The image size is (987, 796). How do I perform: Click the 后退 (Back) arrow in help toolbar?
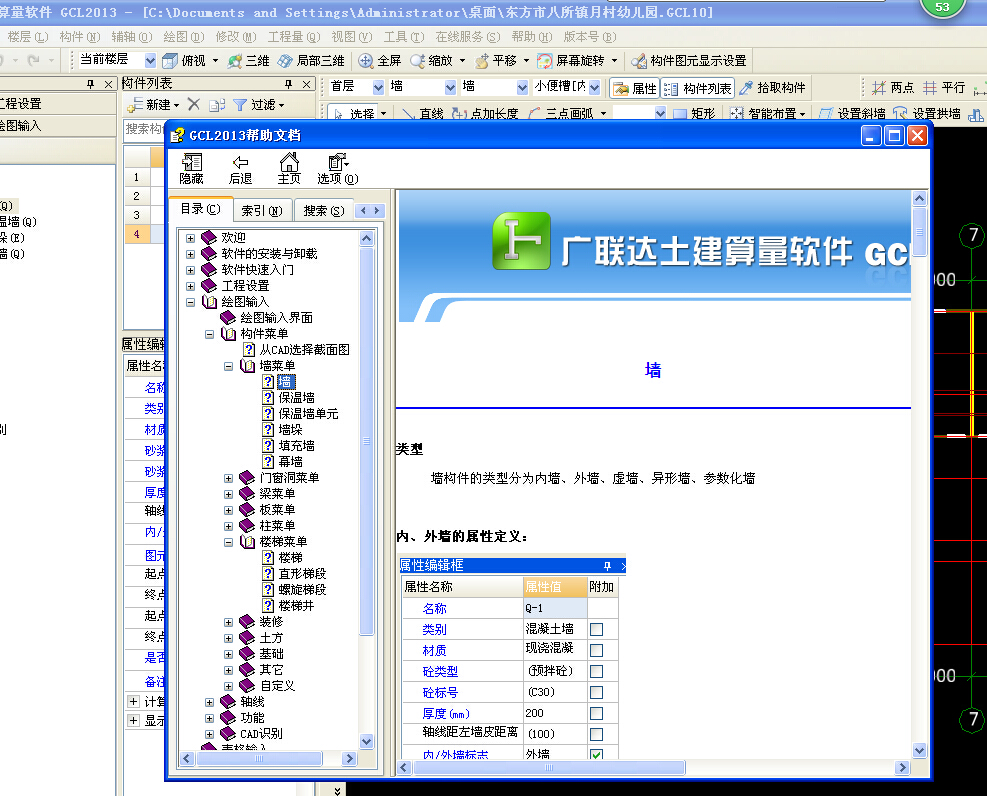pyautogui.click(x=240, y=169)
